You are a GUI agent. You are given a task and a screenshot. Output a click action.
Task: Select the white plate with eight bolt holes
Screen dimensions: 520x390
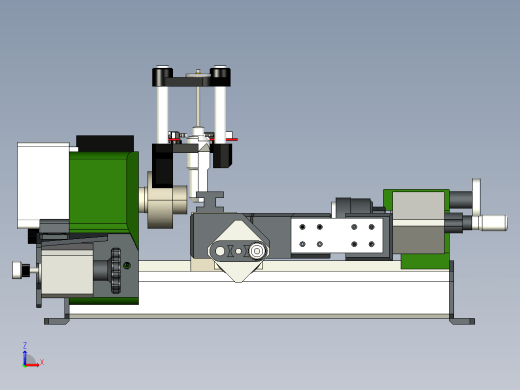click(337, 235)
